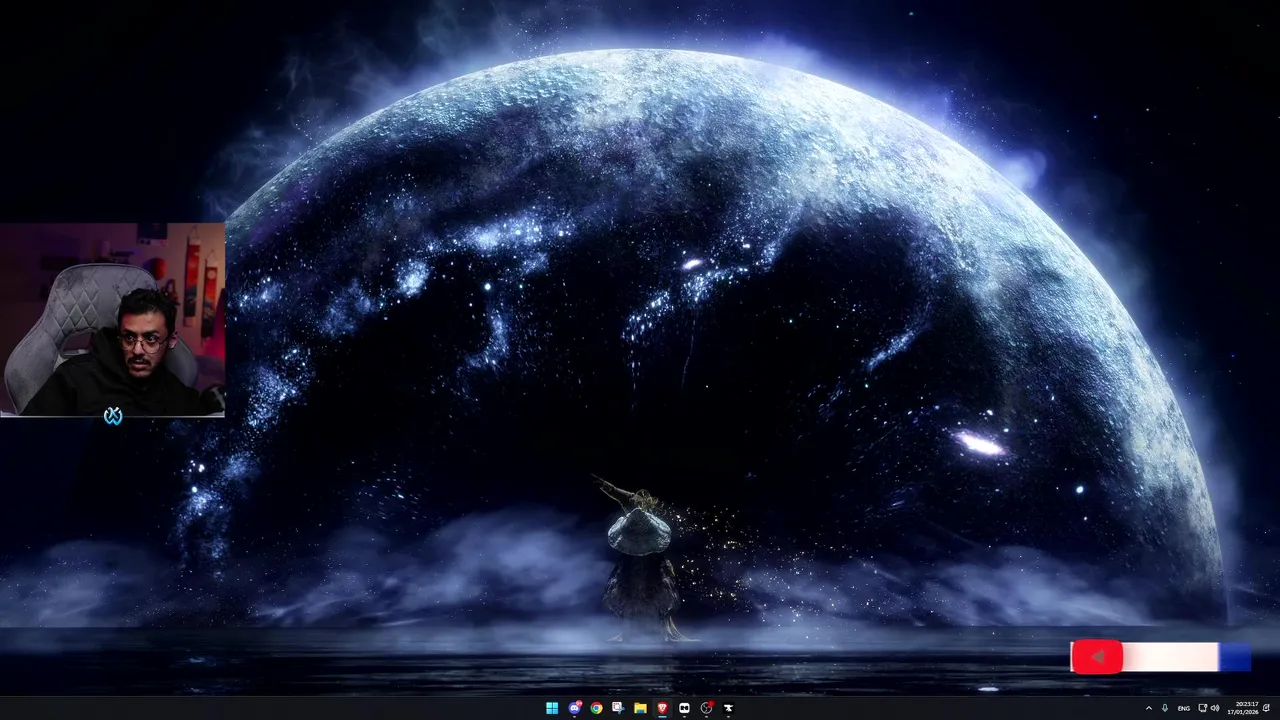The width and height of the screenshot is (1280, 720).
Task: Open the Snipping Tool taskbar icon
Action: coord(618,708)
